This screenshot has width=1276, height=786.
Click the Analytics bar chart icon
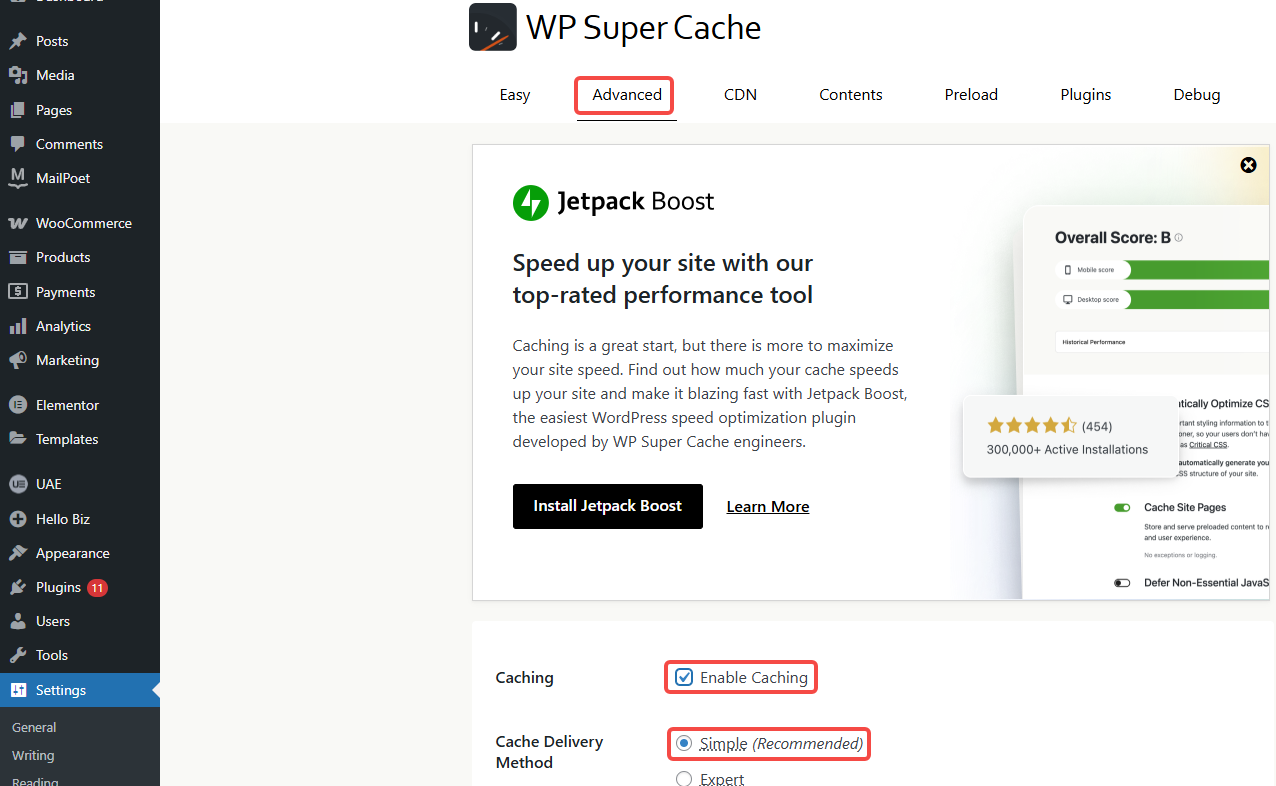[x=17, y=326]
